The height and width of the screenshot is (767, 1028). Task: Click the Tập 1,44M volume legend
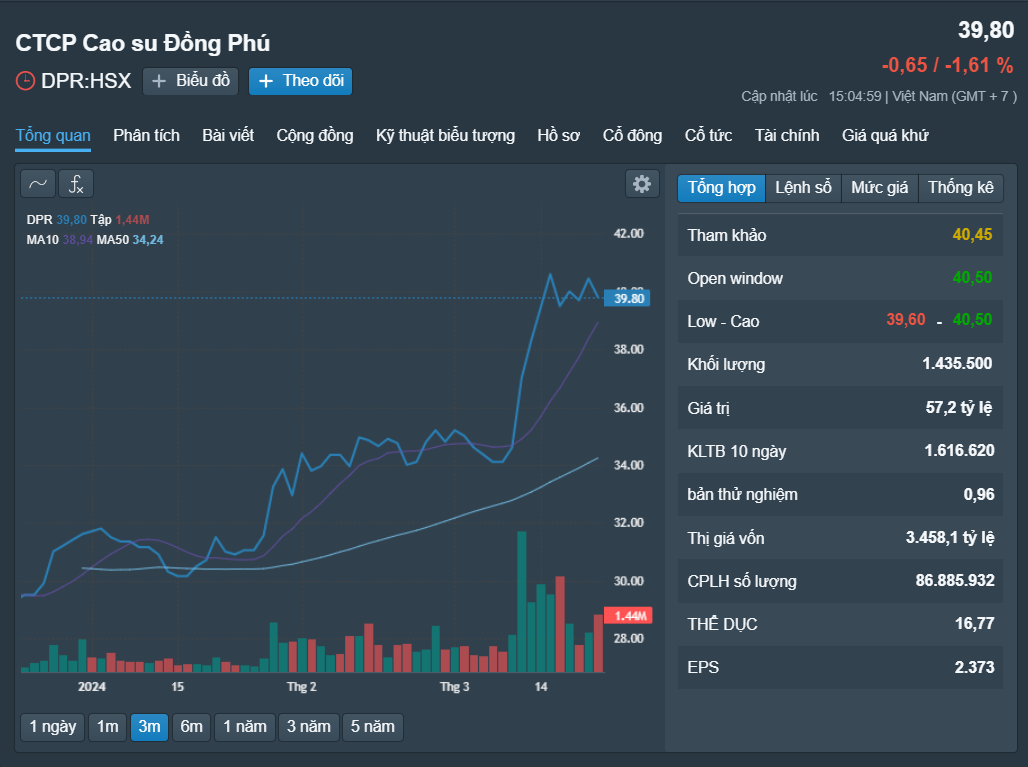[120, 220]
